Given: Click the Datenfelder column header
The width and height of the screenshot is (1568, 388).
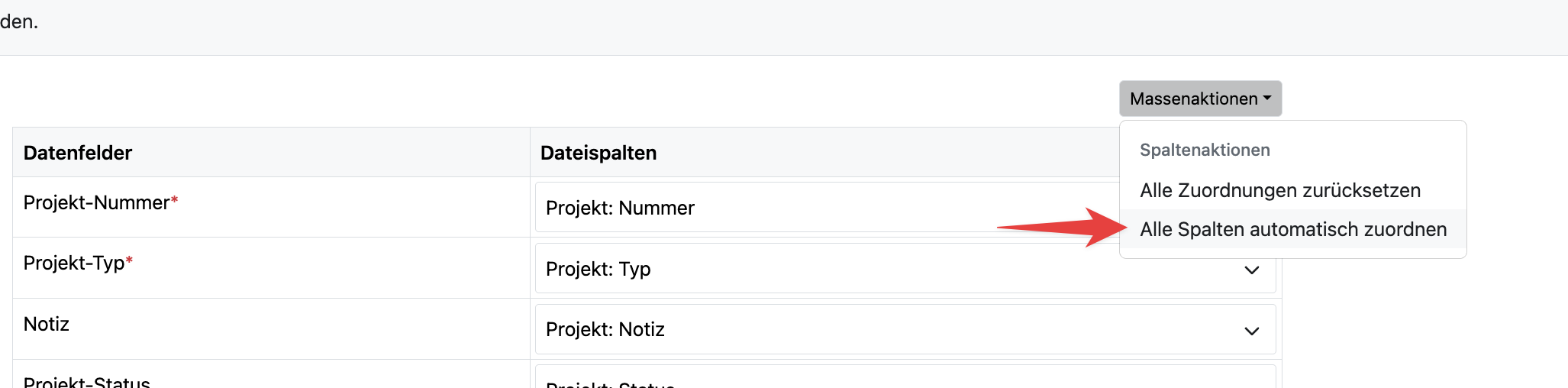Looking at the screenshot, I should tap(78, 153).
